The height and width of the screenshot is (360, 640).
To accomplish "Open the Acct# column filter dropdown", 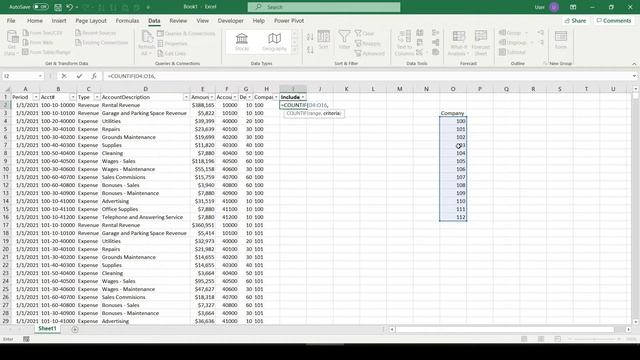I will click(x=73, y=97).
